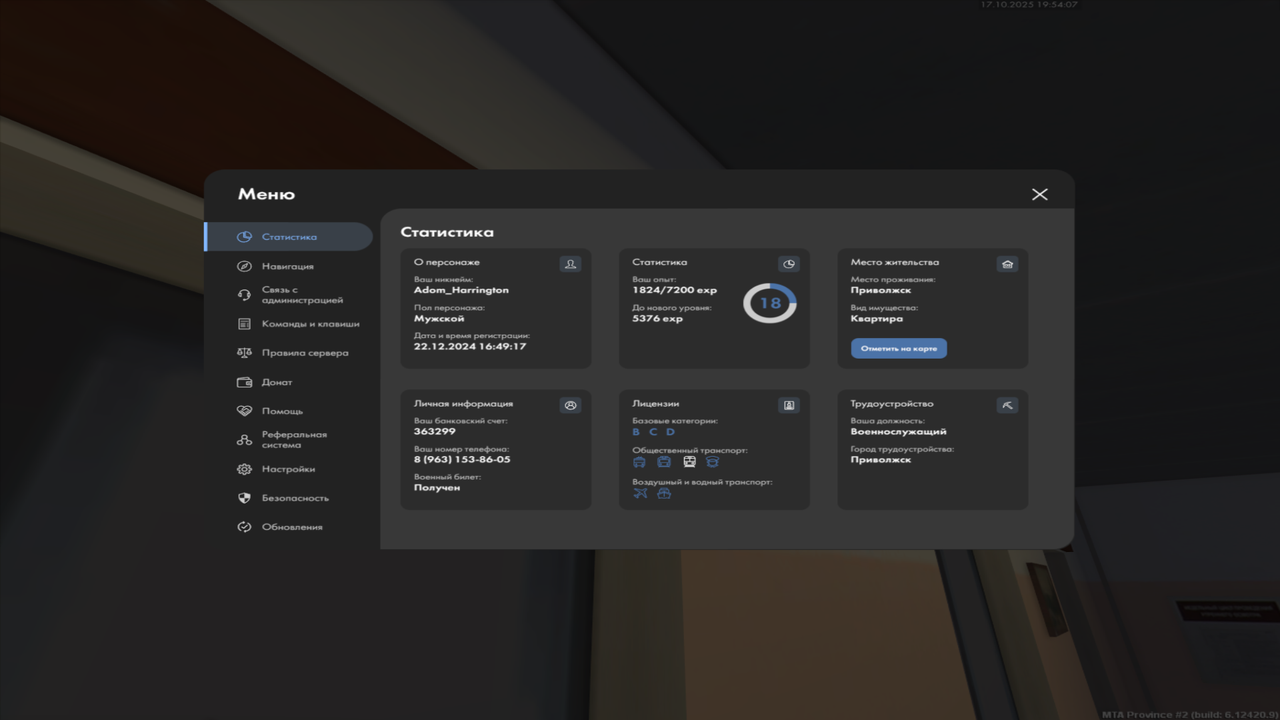Image resolution: width=1280 pixels, height=720 pixels.
Task: Click the bank account number 363299
Action: pyautogui.click(x=435, y=431)
